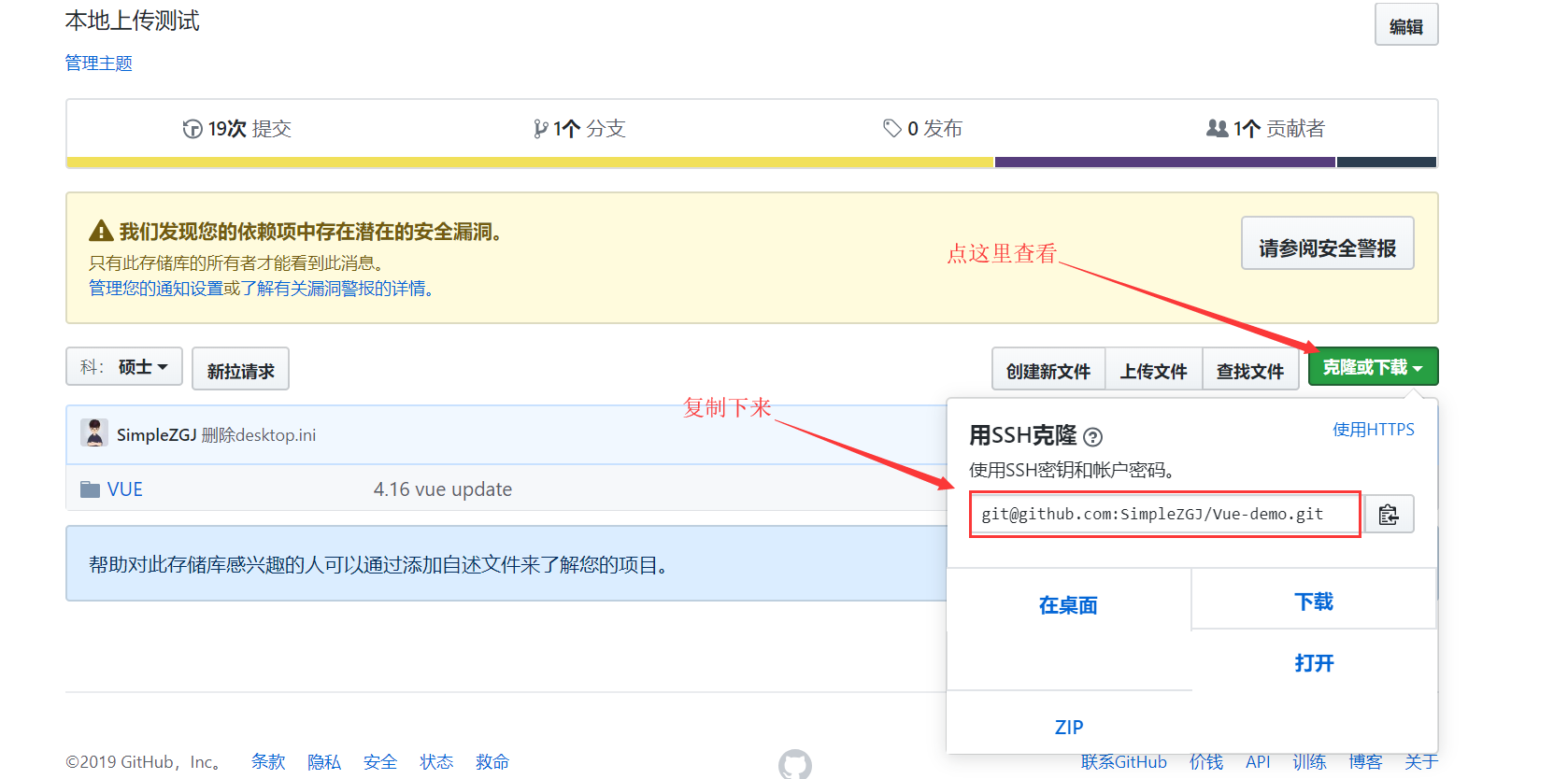
Task: Click the GitHub octocat logo in the footer
Action: [795, 764]
